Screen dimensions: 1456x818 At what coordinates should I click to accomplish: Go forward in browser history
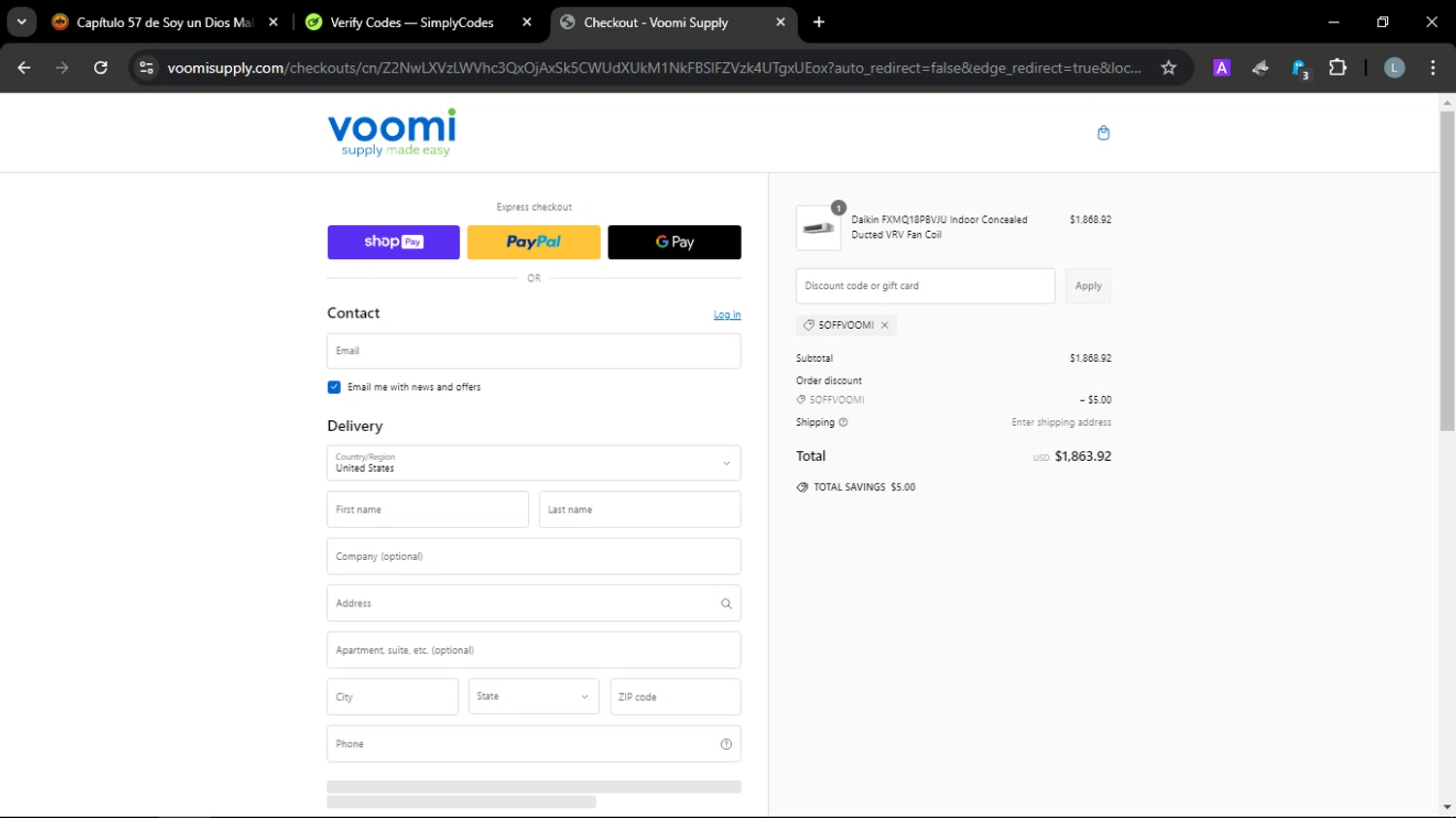(62, 68)
